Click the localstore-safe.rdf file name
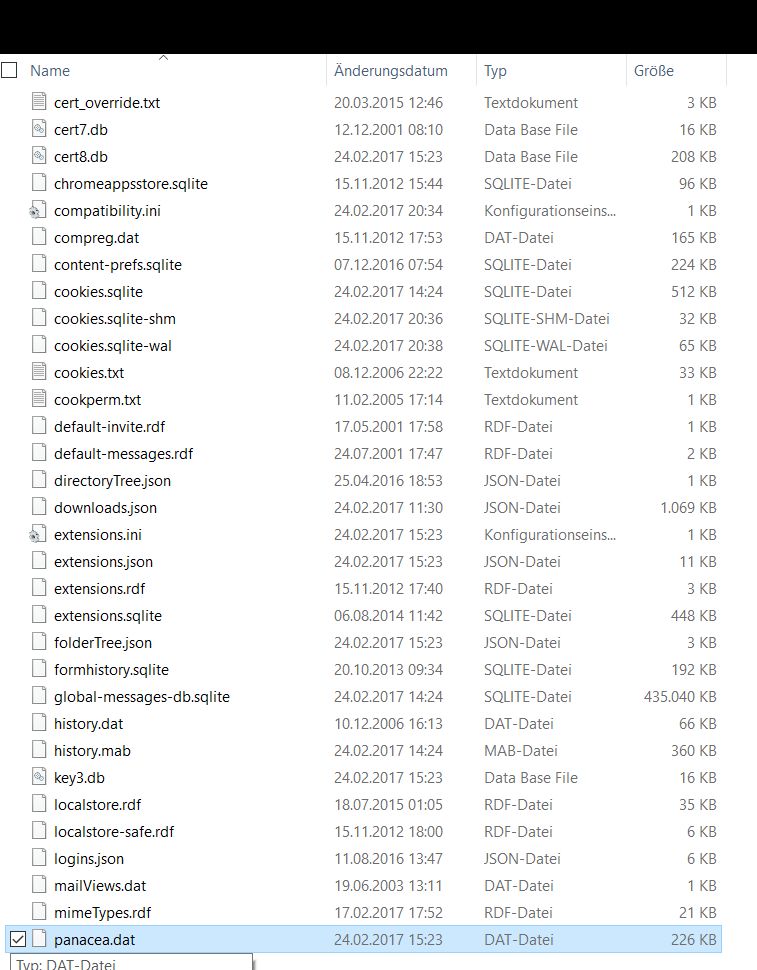 click(114, 831)
